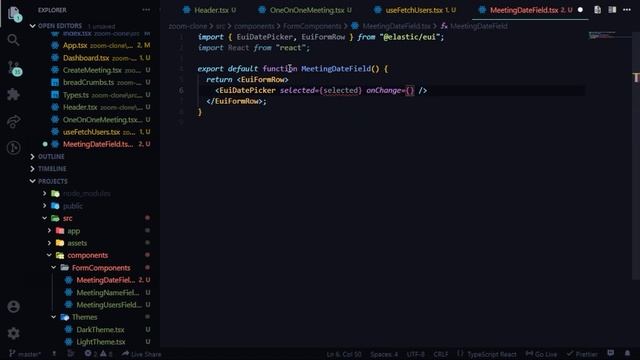The width and height of the screenshot is (640, 360).
Task: Click the file icon of breadCrumbs.ts
Action: [55, 82]
